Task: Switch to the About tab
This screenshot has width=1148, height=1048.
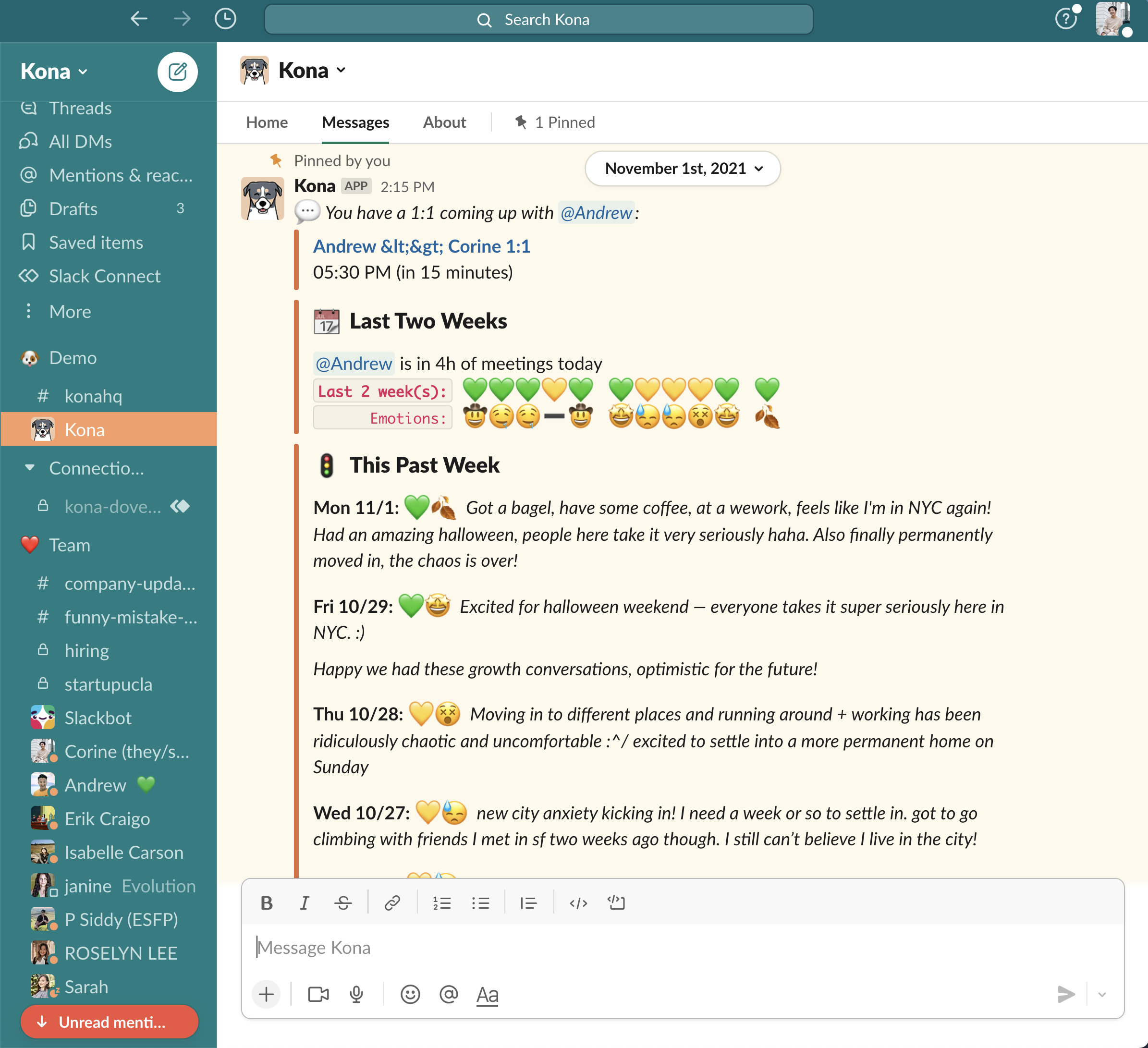Action: (x=444, y=122)
